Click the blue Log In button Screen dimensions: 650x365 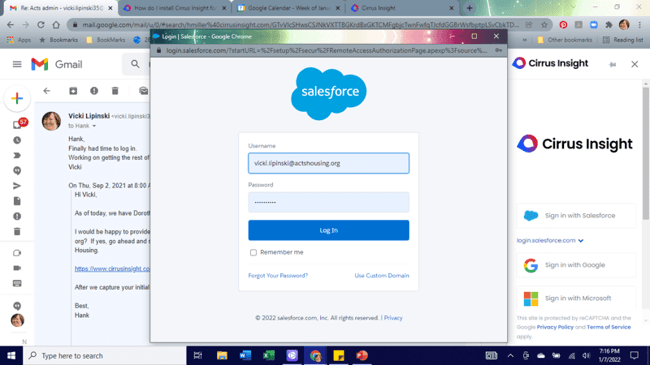(x=329, y=230)
